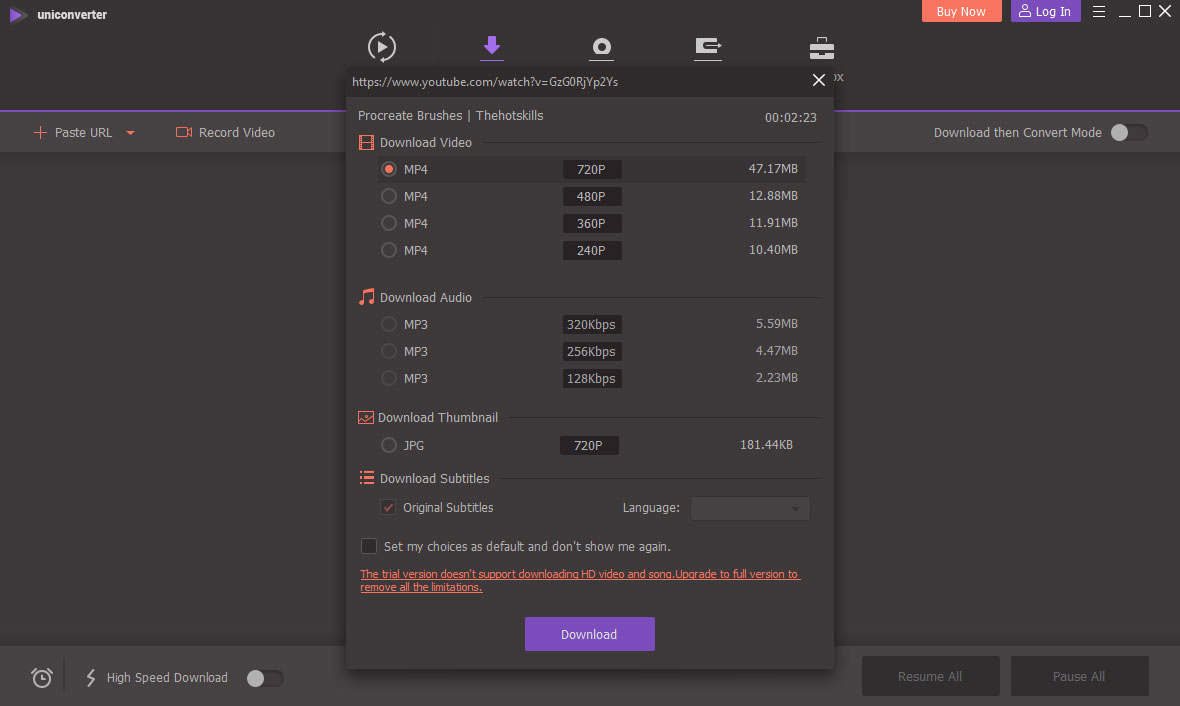Click the 00:02:23 duration text
The image size is (1180, 706).
point(790,117)
